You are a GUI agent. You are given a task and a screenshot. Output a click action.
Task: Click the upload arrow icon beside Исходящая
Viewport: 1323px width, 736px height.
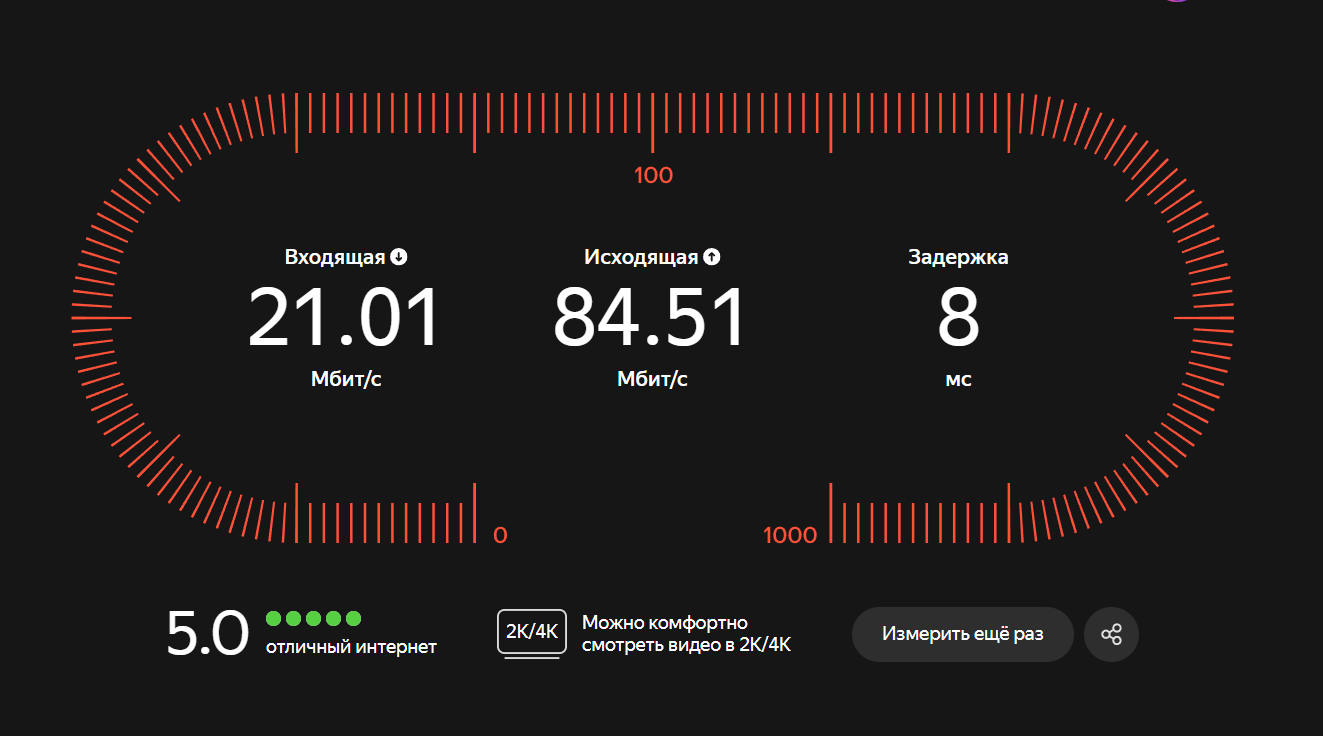[711, 257]
